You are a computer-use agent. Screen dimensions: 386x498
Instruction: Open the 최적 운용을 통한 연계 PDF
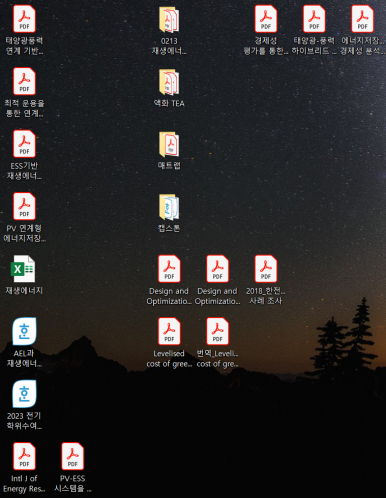tap(24, 81)
